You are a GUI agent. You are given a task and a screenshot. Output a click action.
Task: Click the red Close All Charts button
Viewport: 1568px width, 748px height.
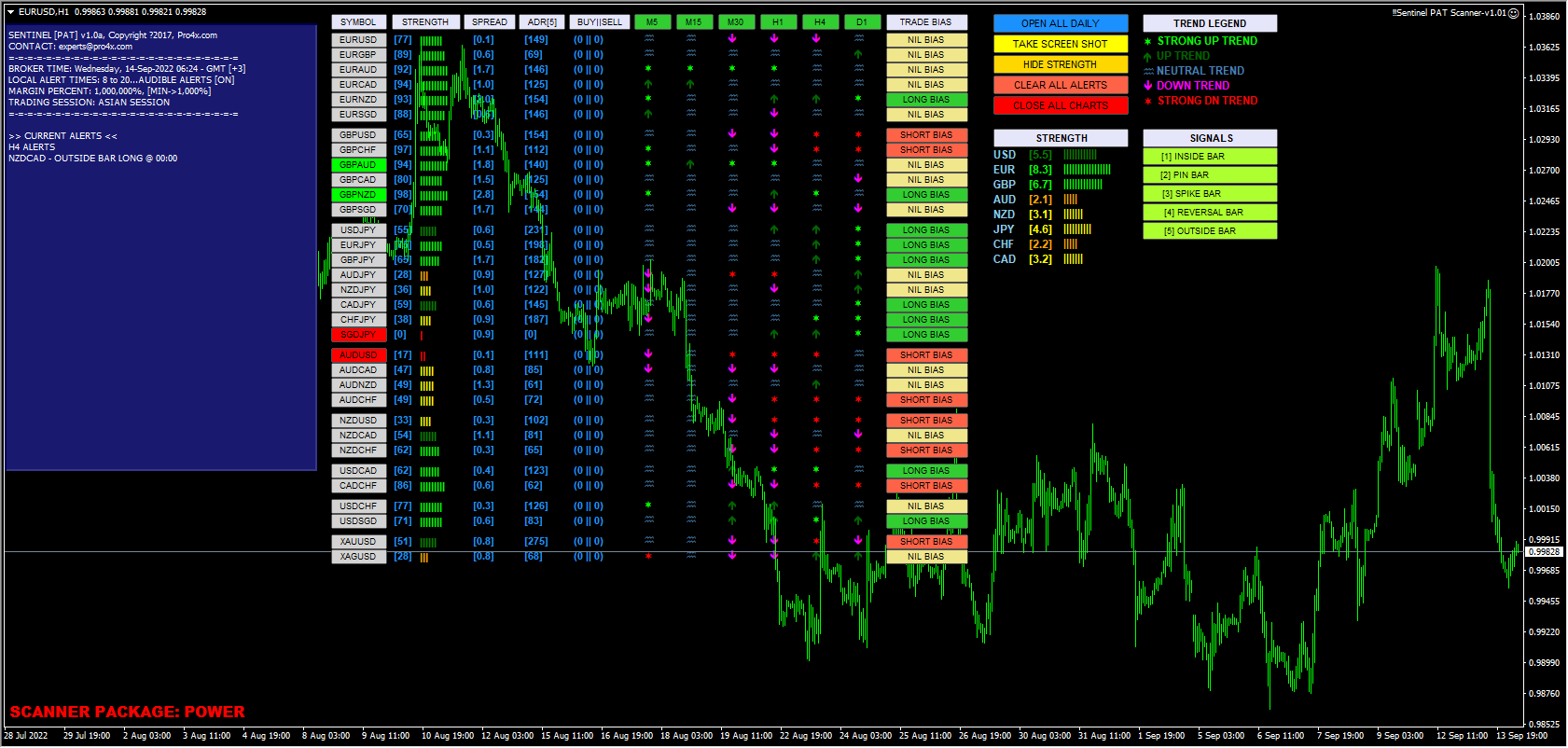point(1060,105)
